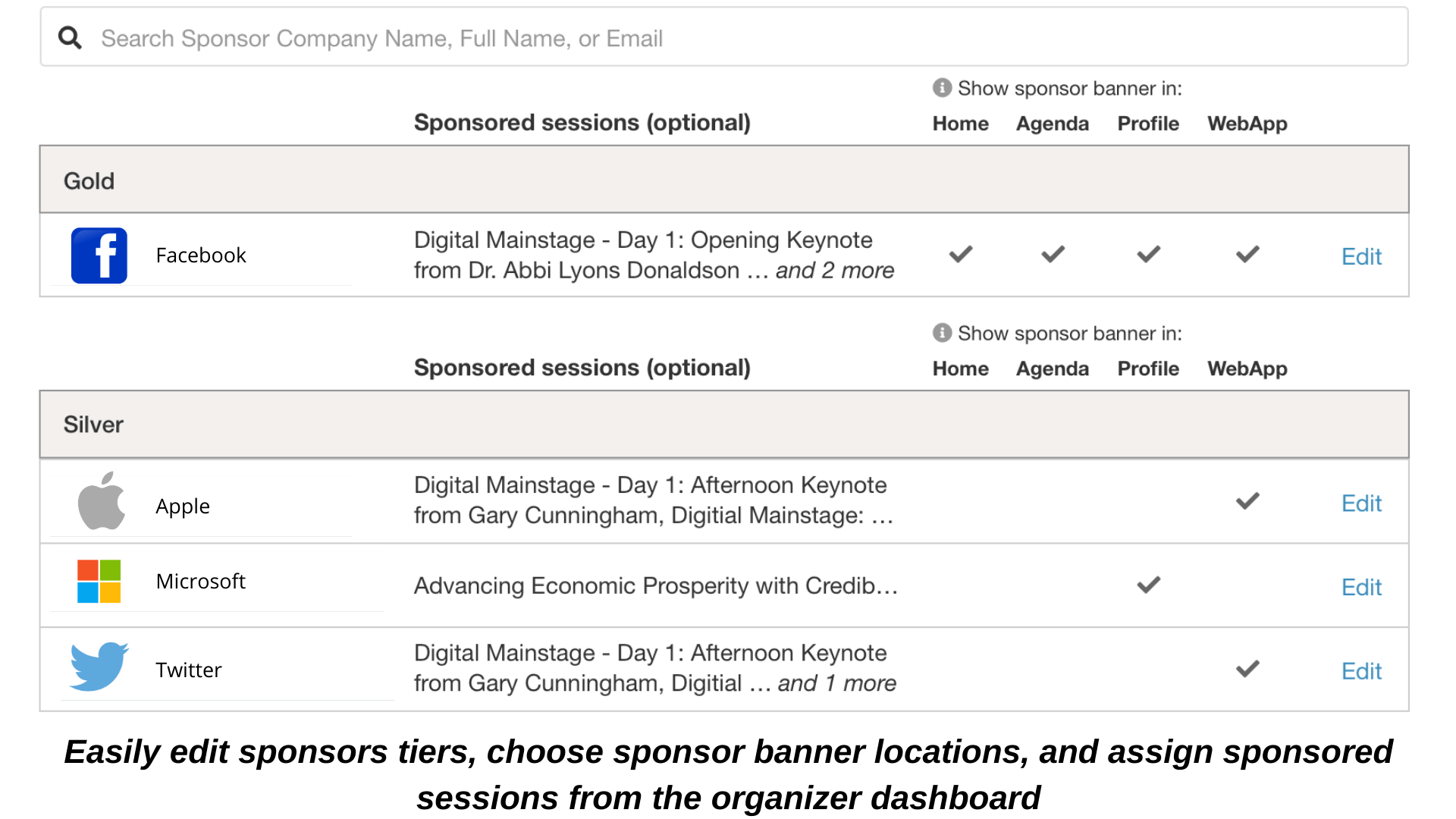Toggle Twitter WebApp banner checkmark
The width and height of the screenshot is (1456, 819).
pyautogui.click(x=1247, y=669)
